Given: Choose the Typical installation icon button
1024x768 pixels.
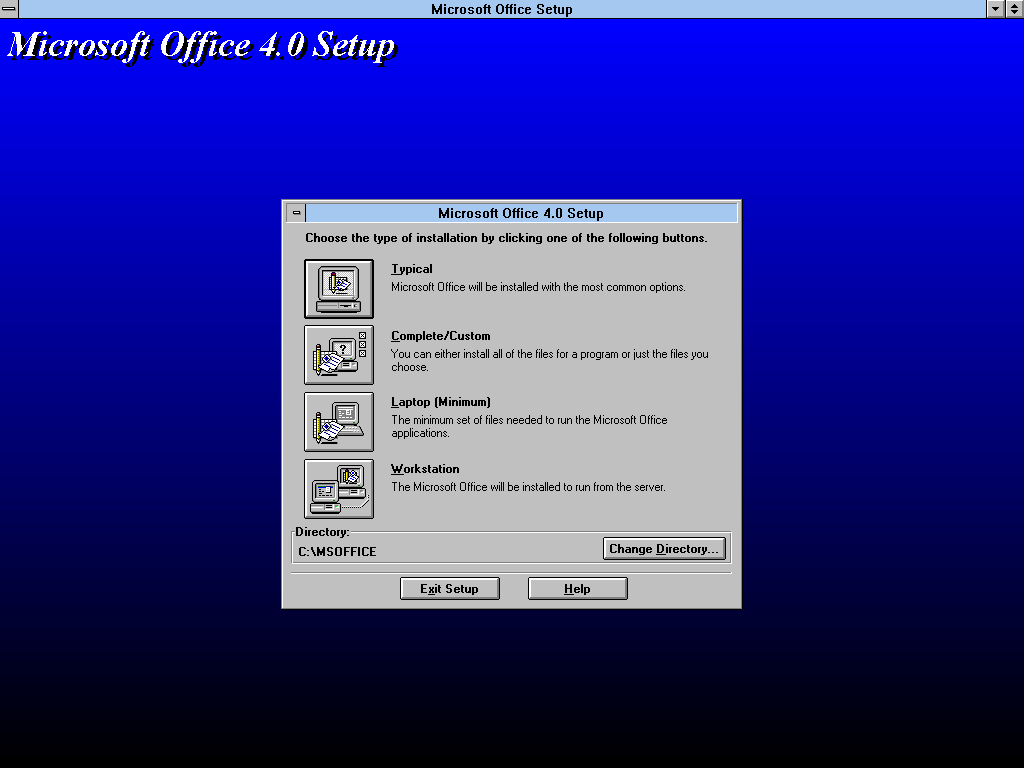Looking at the screenshot, I should click(339, 289).
